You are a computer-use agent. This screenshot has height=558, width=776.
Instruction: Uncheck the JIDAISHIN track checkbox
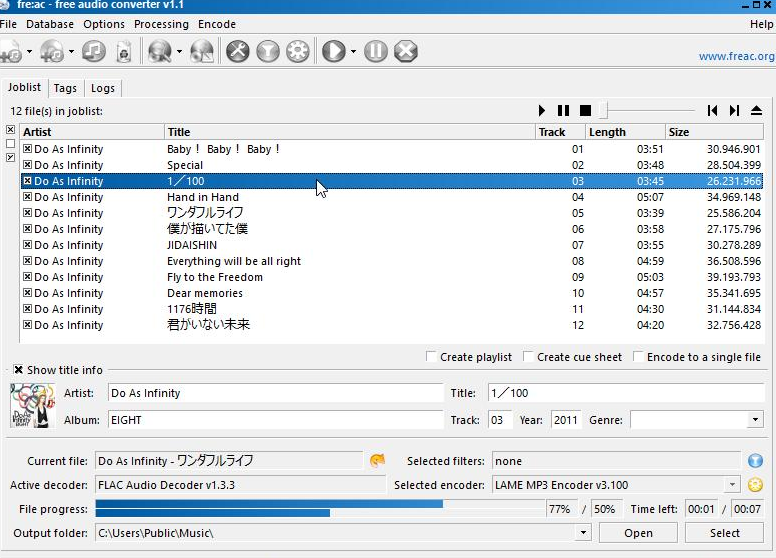pos(28,244)
